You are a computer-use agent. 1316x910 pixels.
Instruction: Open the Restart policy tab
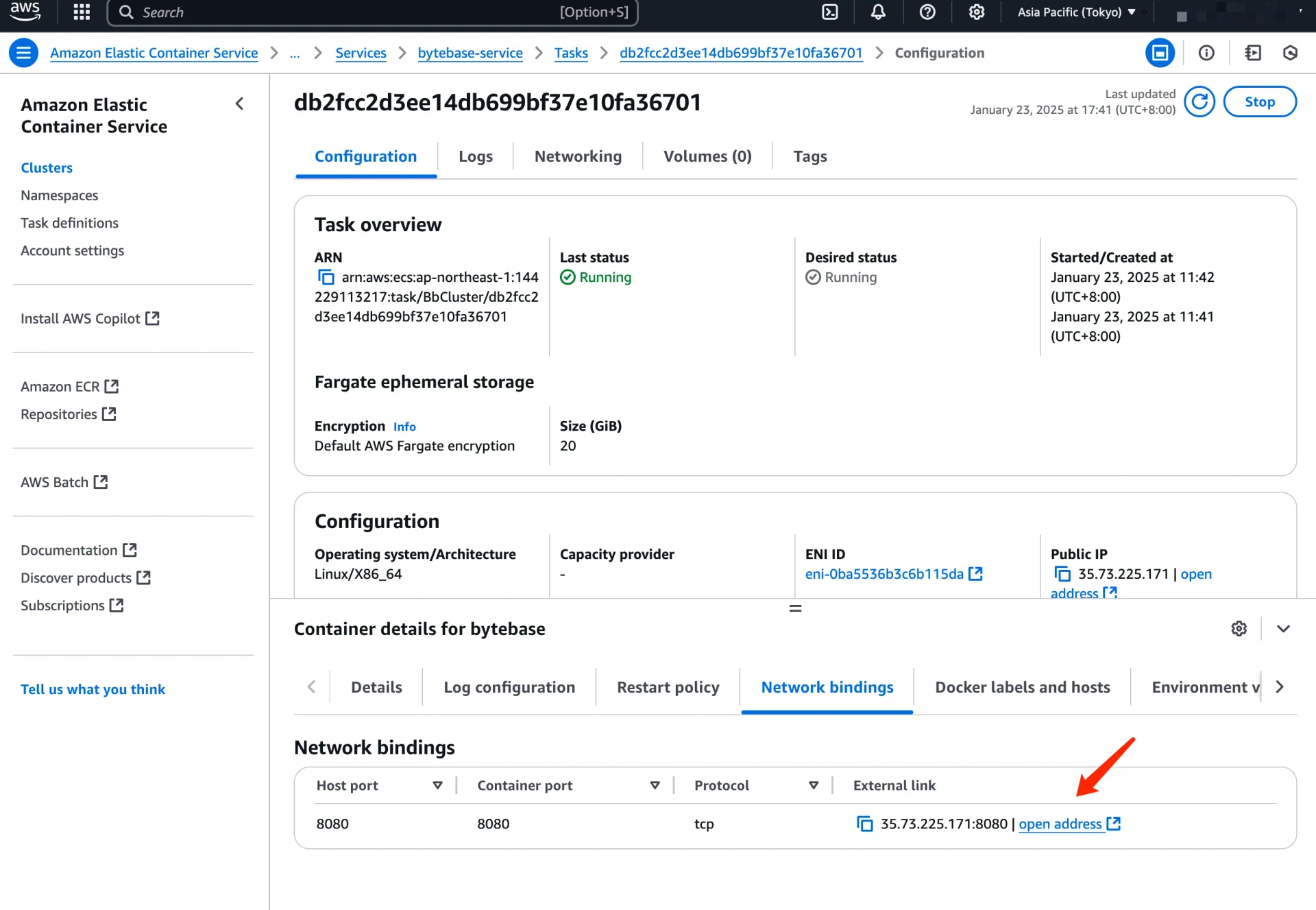point(668,687)
